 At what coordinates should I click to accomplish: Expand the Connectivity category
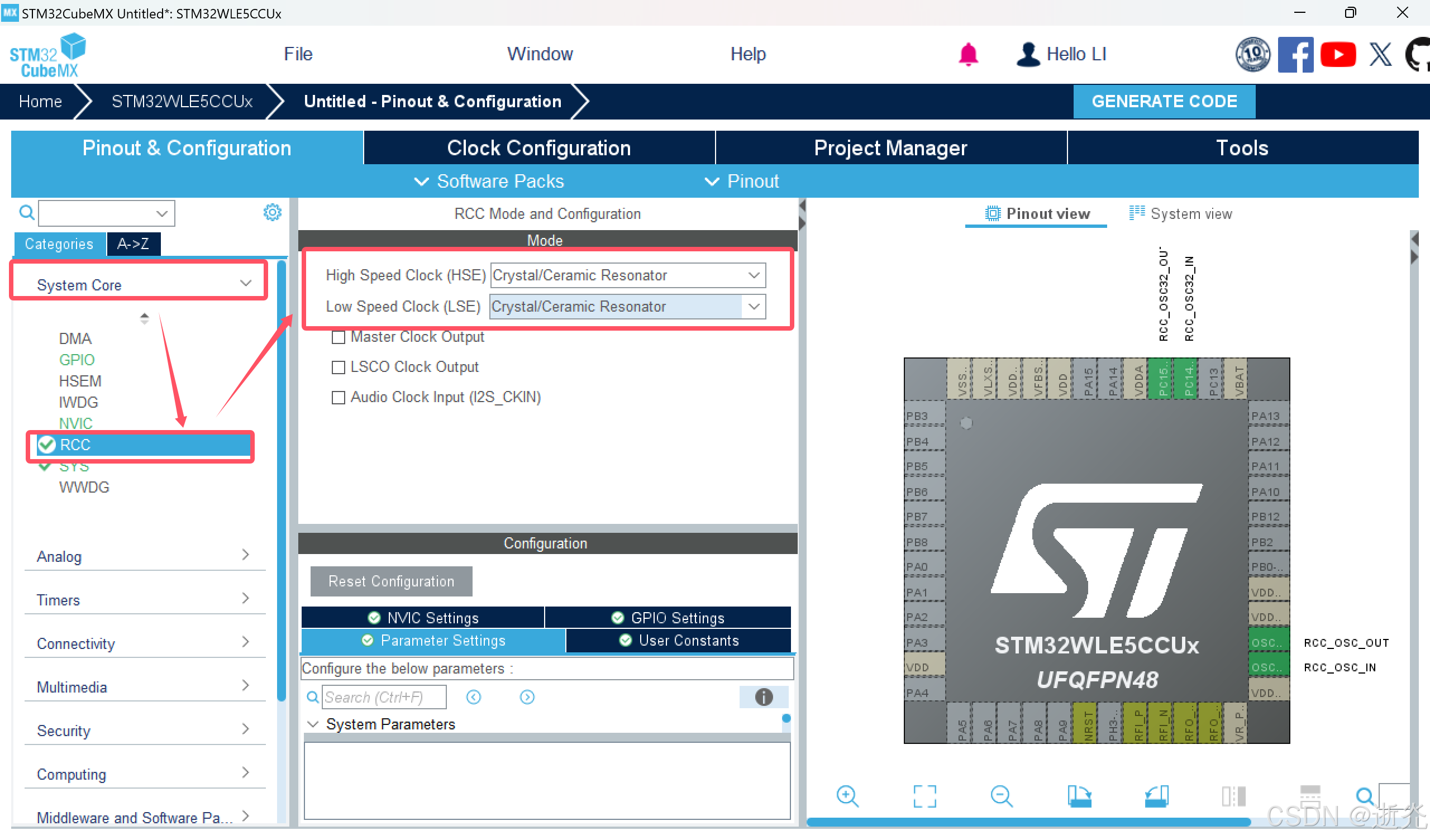click(x=144, y=643)
